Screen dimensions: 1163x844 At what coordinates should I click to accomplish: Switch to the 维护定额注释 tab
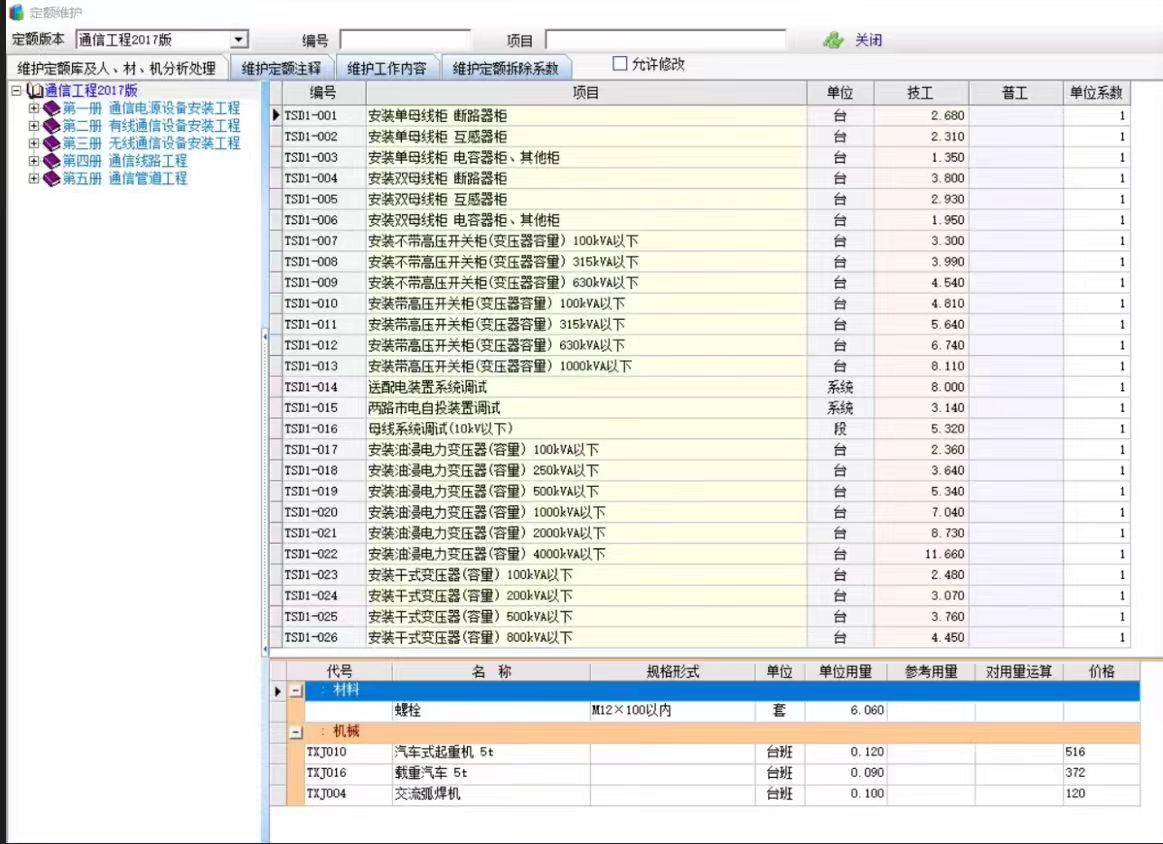(281, 69)
